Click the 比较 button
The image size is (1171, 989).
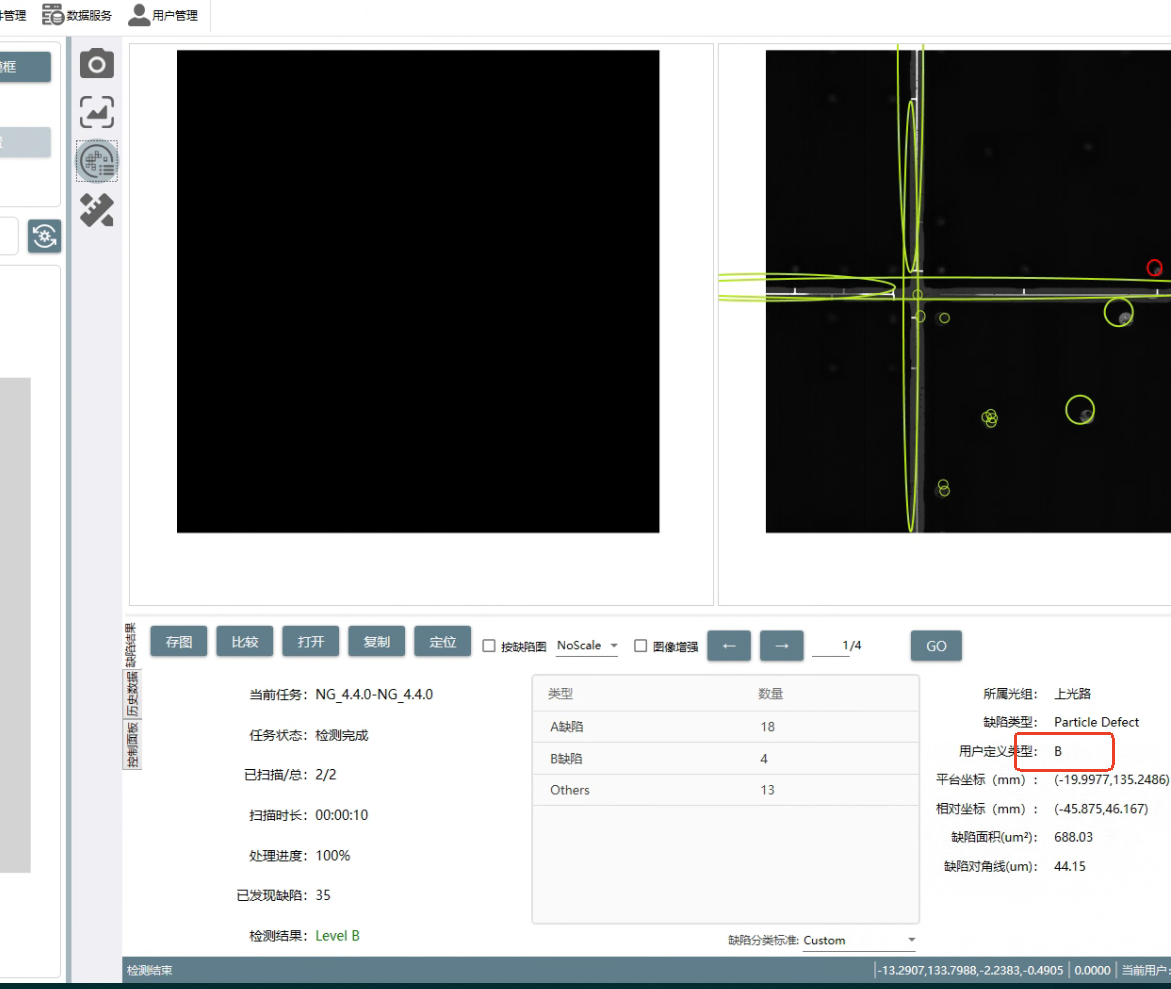pos(244,642)
